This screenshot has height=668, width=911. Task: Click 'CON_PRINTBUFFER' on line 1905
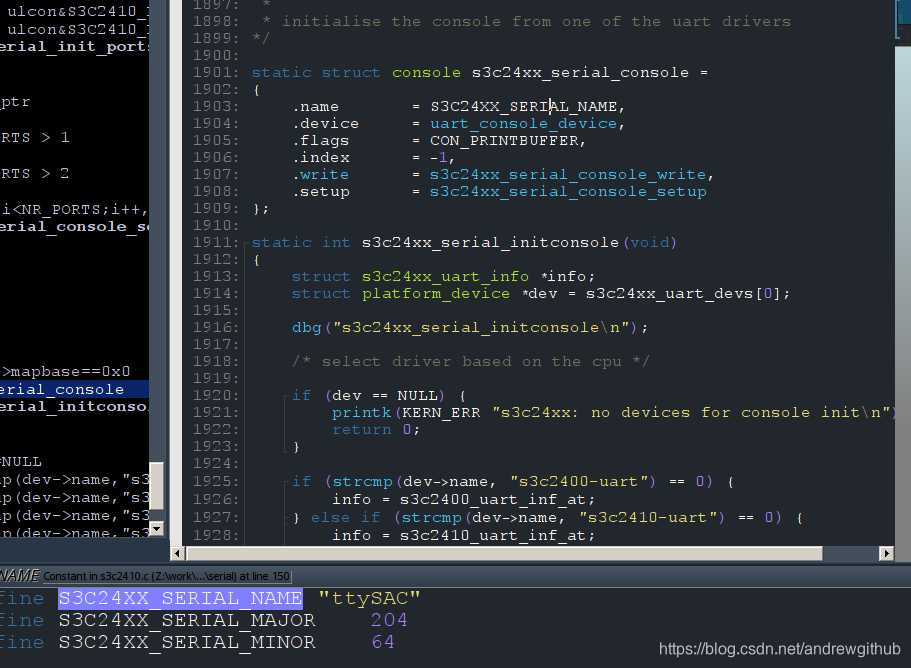[x=504, y=141]
